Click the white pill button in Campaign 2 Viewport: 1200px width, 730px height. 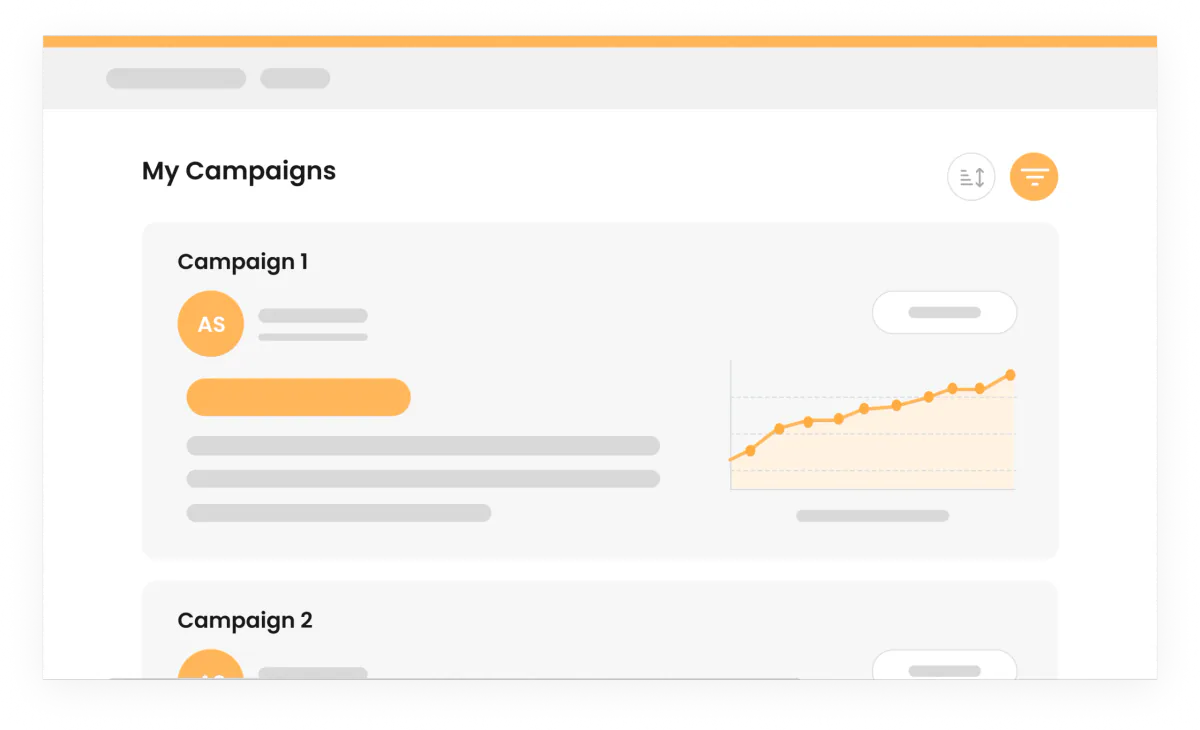pos(944,665)
